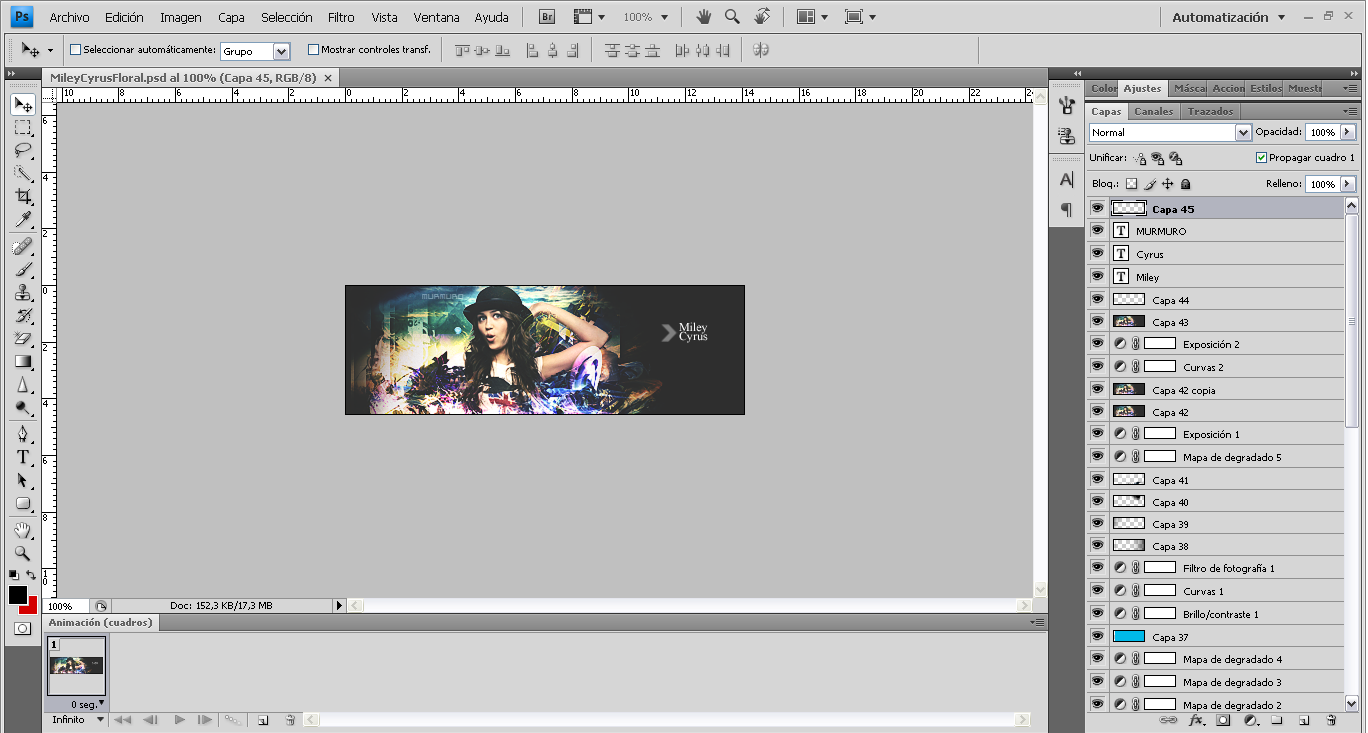The height and width of the screenshot is (733, 1368).
Task: Select the Pen tool
Action: pyautogui.click(x=23, y=434)
